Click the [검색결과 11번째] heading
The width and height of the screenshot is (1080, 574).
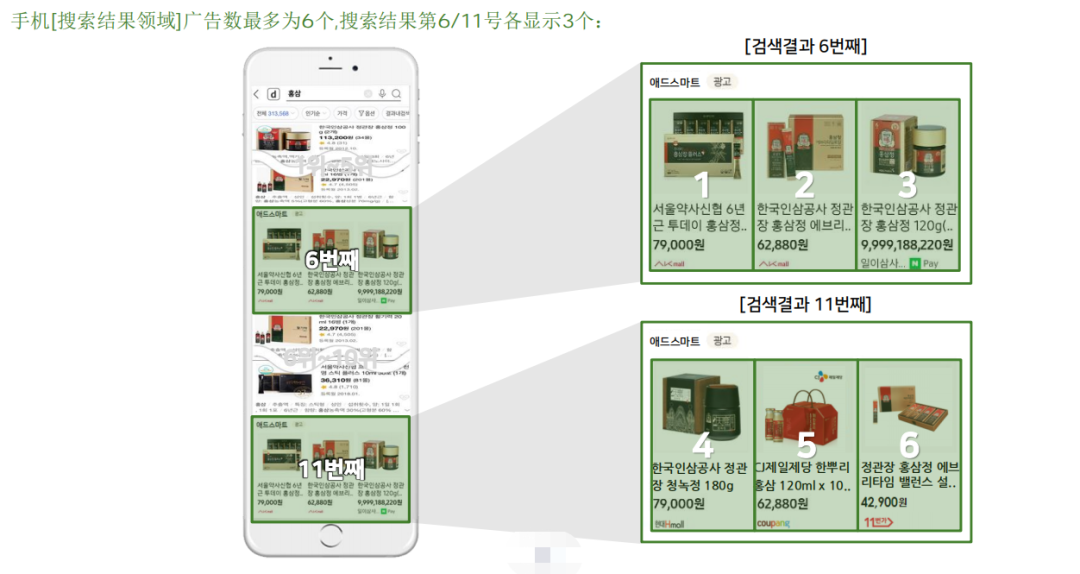coord(805,304)
